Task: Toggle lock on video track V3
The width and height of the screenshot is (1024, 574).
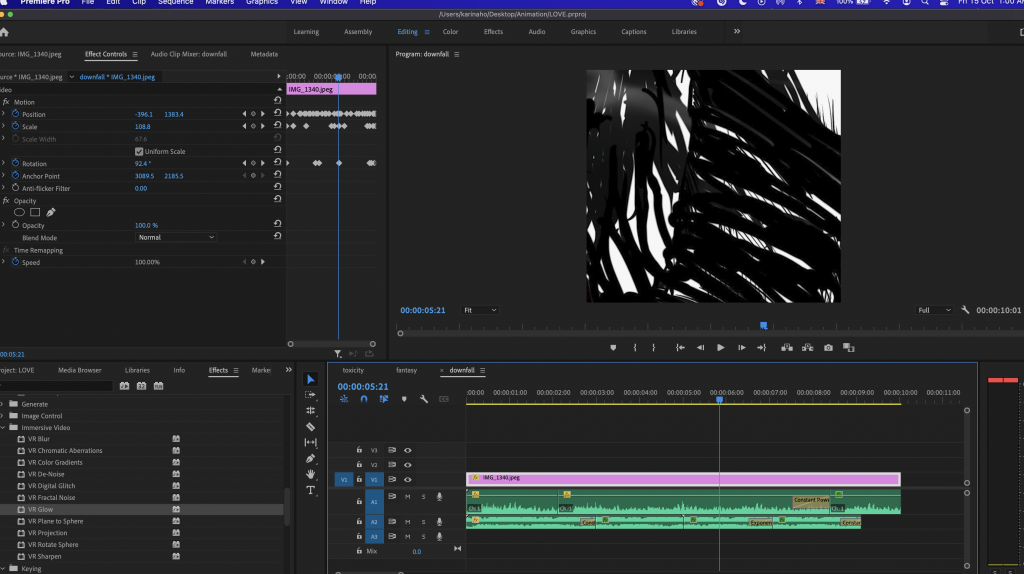Action: tap(359, 451)
